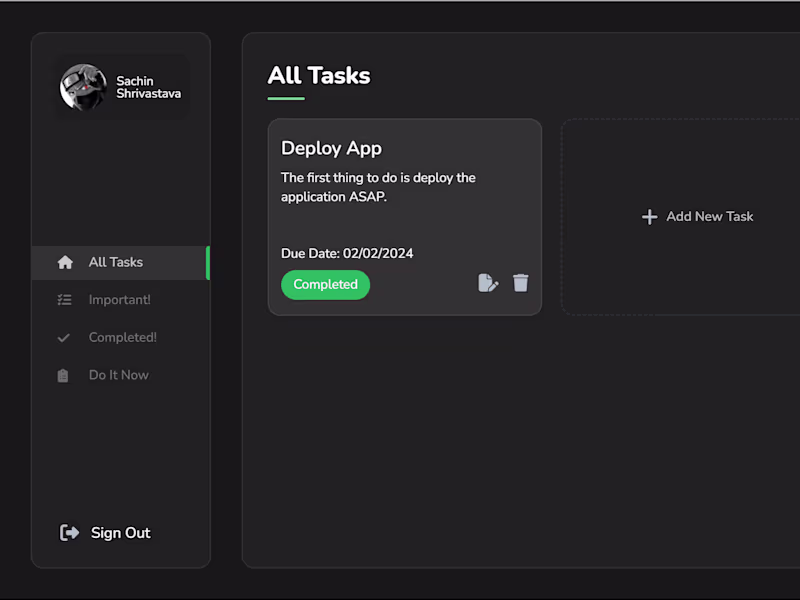
Task: Show the Completed! tasks label in sidebar
Action: pyautogui.click(x=122, y=338)
